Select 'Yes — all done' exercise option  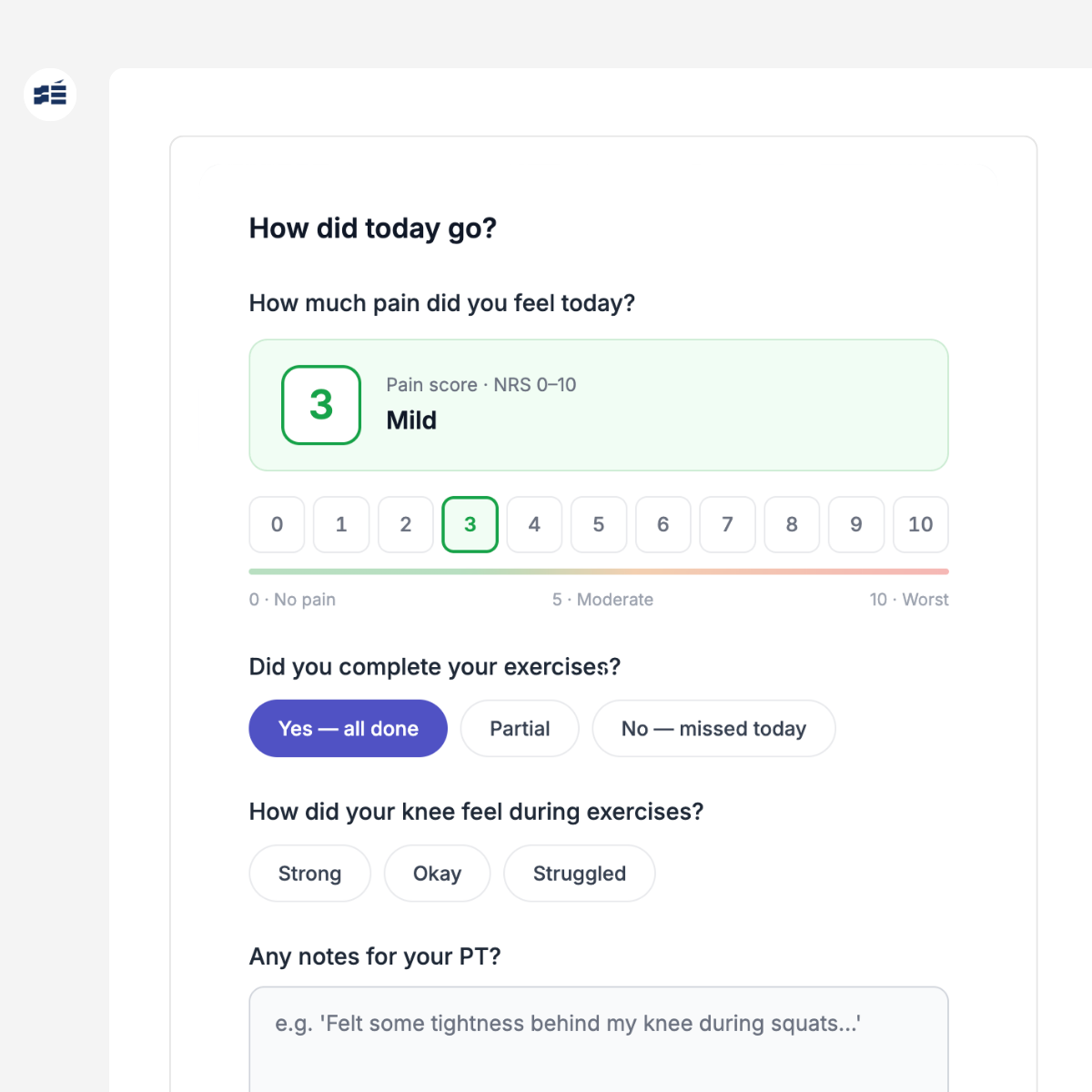coord(349,728)
